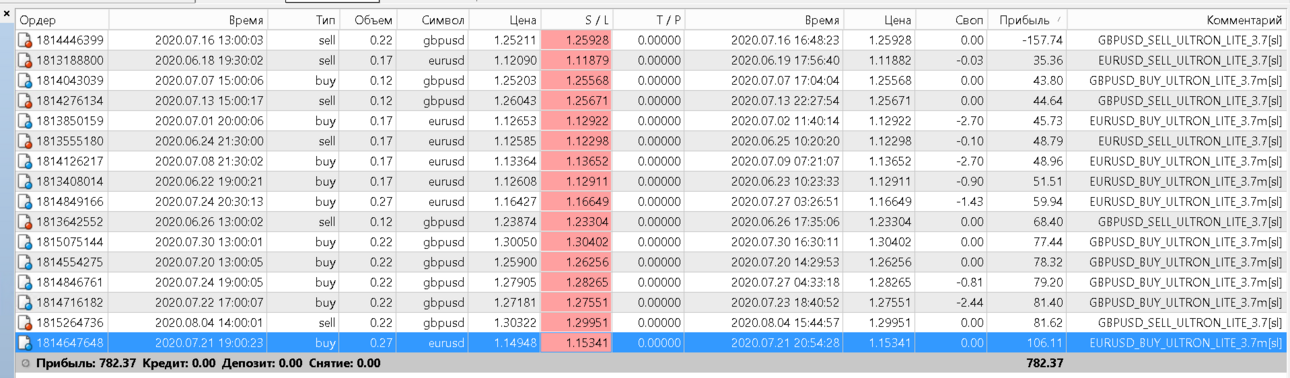
Task: Click the summary row icon before Прибыль: 782.37
Action: coord(26,363)
